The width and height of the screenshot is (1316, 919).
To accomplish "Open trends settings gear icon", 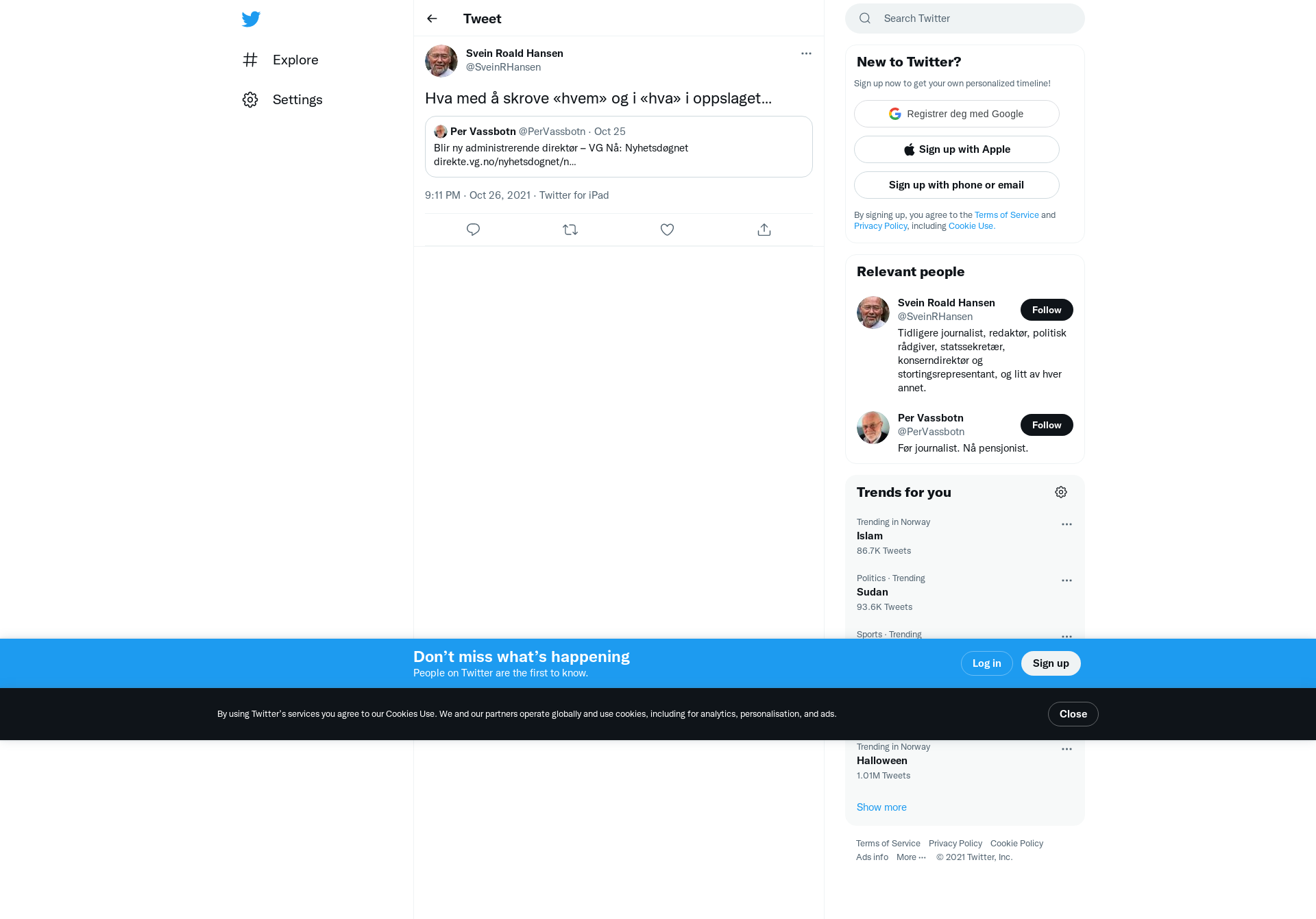I will [1061, 492].
